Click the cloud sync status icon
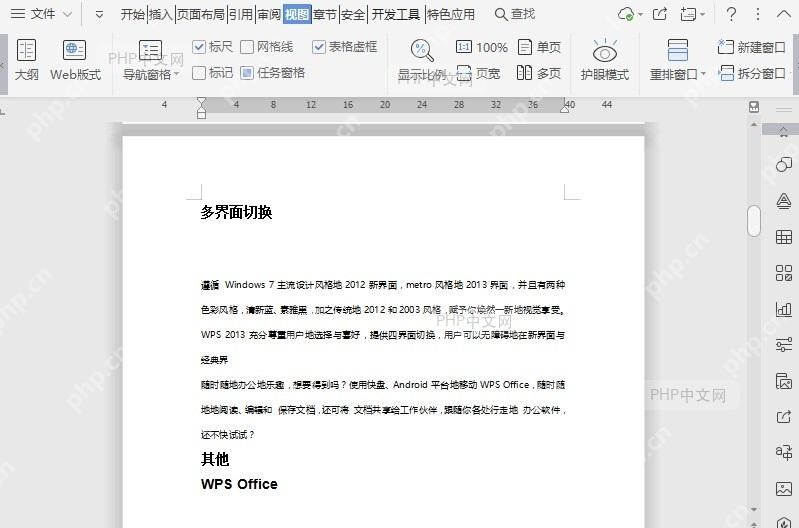Screen dimensions: 799x528 click(626, 14)
